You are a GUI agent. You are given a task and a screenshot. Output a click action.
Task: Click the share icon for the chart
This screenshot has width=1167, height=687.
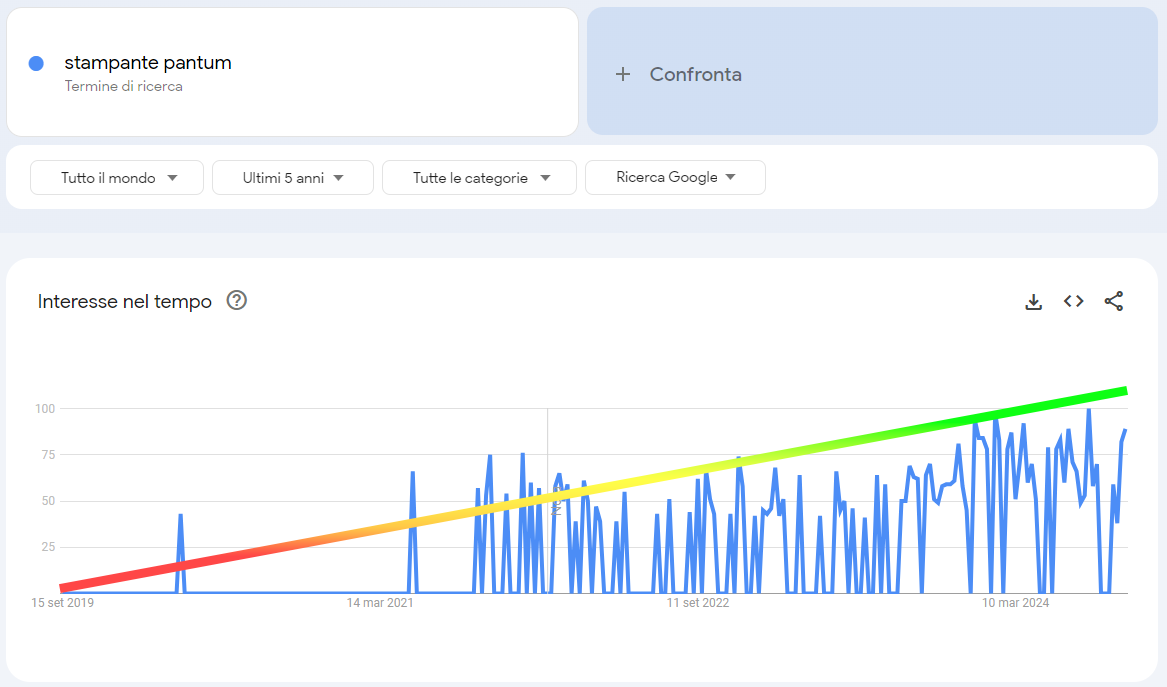(x=1113, y=302)
